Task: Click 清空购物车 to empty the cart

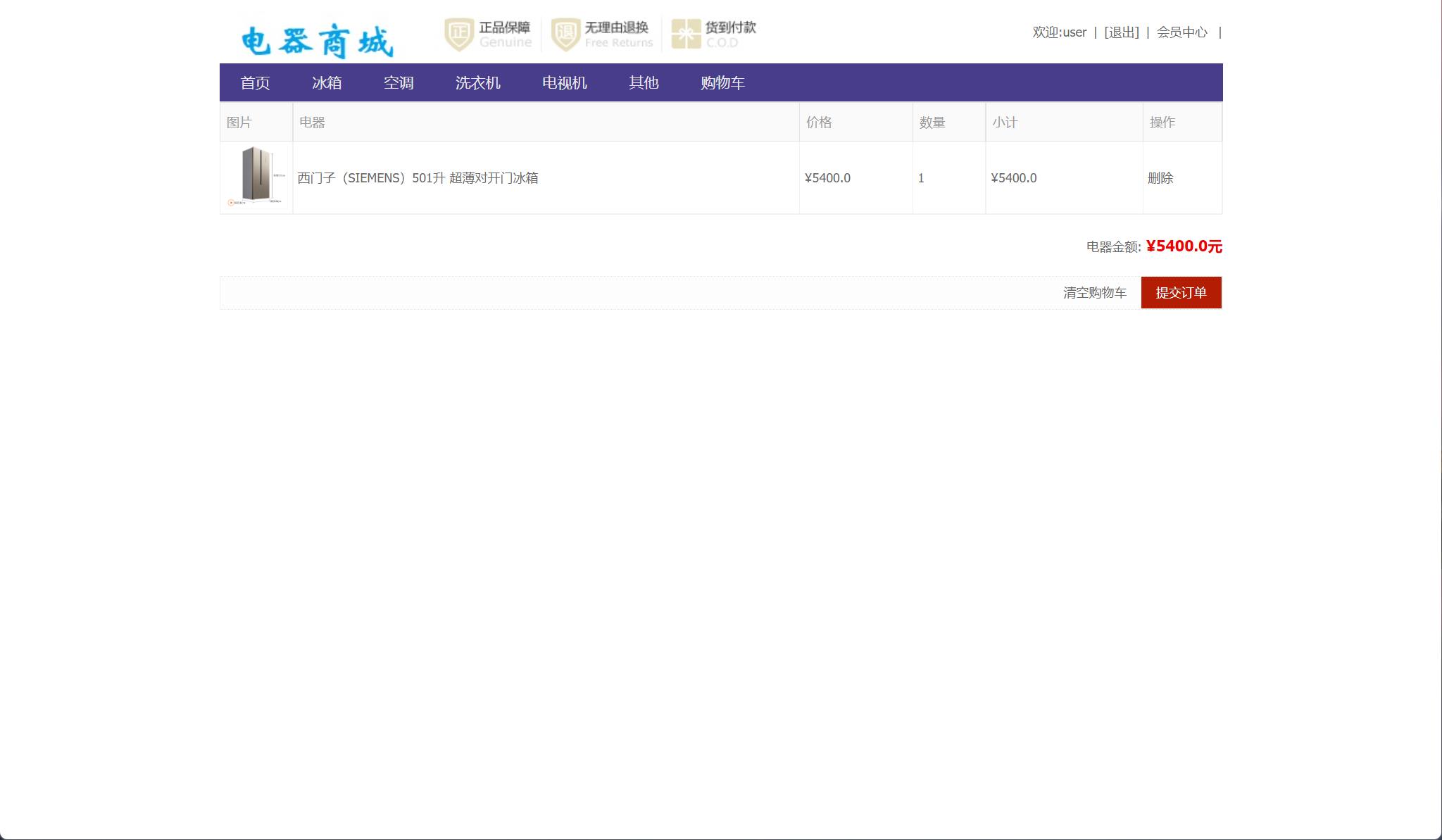Action: (1094, 292)
